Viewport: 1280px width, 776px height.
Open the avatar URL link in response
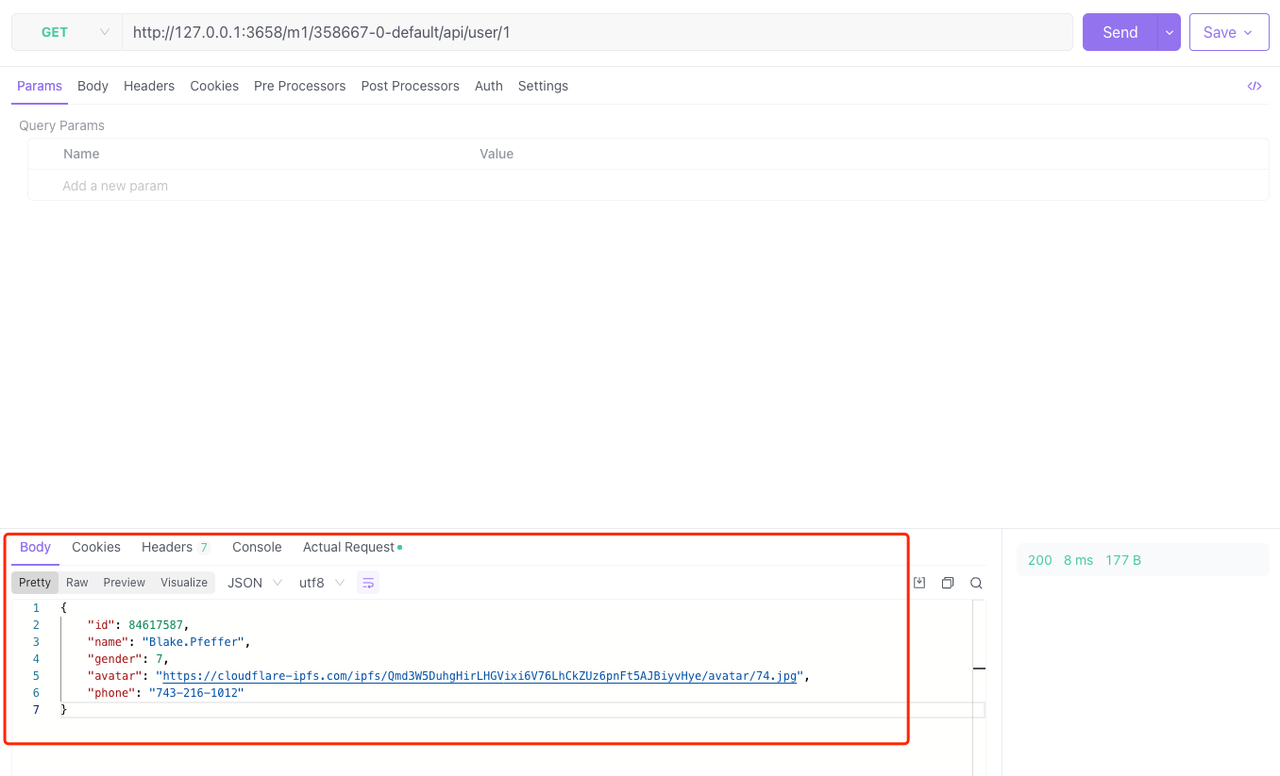coord(480,676)
